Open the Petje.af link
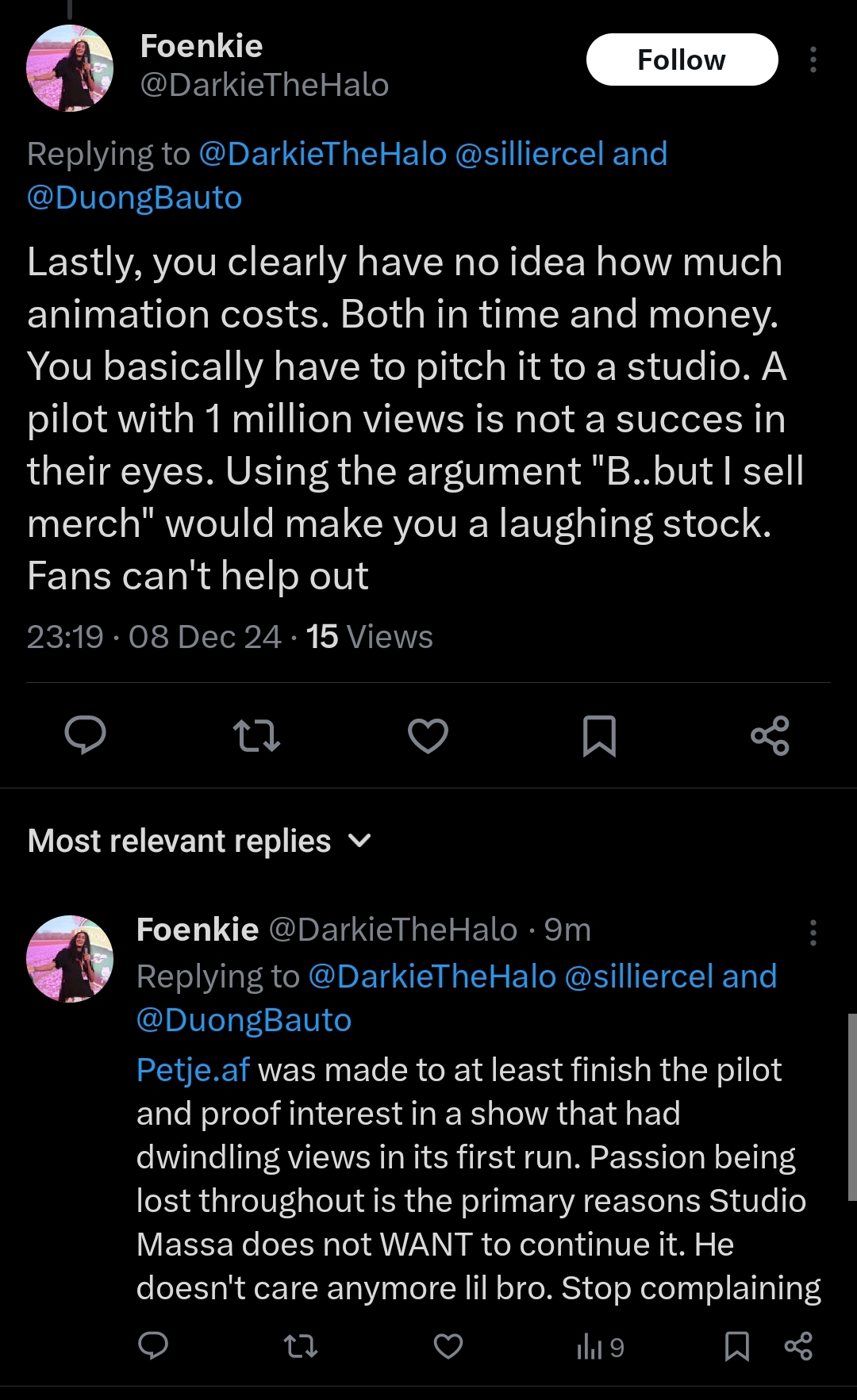Viewport: 857px width, 1400px height. tap(193, 1070)
